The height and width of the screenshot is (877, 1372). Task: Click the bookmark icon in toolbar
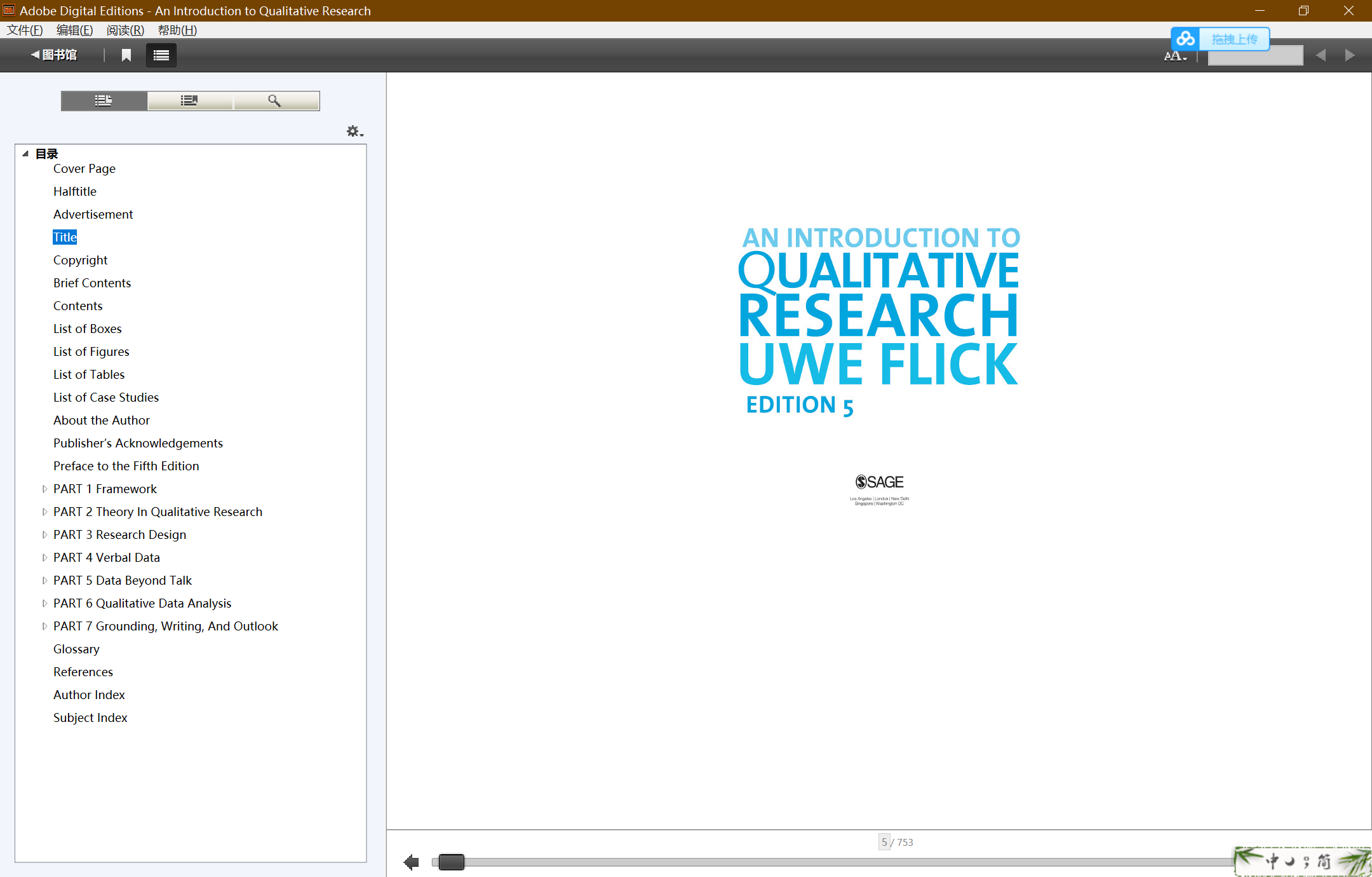(x=126, y=55)
